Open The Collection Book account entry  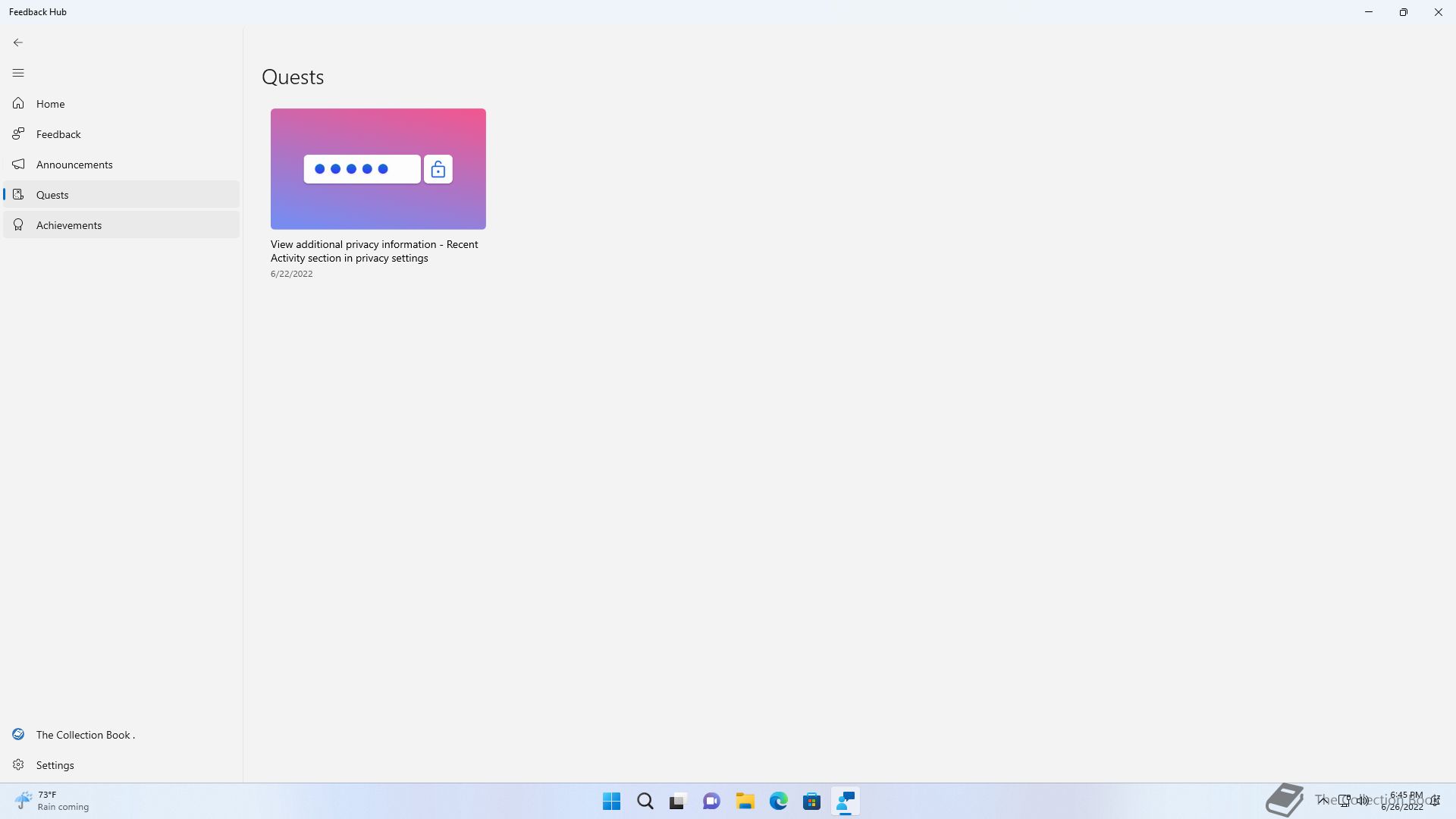pyautogui.click(x=85, y=735)
